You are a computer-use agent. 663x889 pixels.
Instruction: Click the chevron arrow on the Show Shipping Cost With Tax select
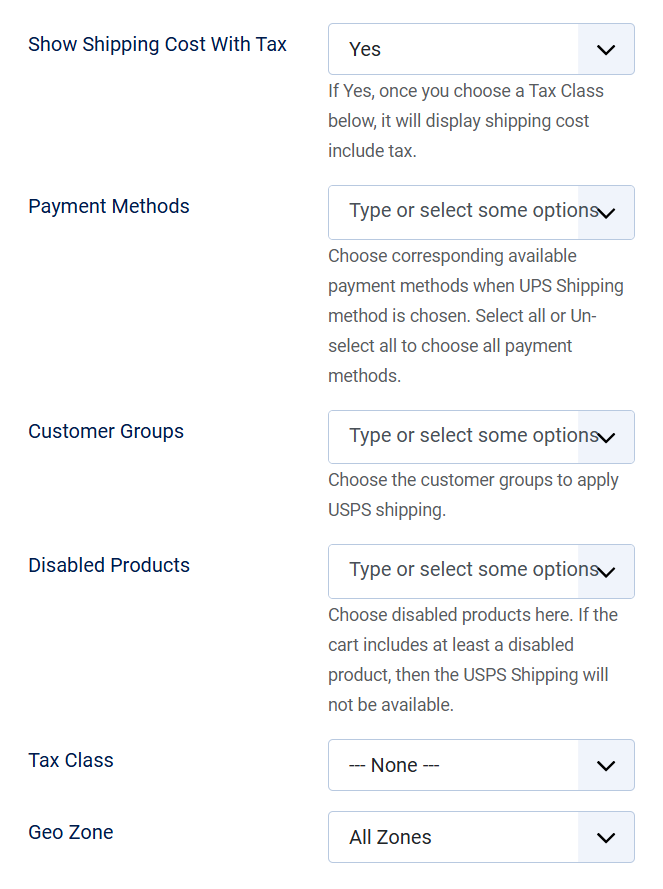[606, 49]
